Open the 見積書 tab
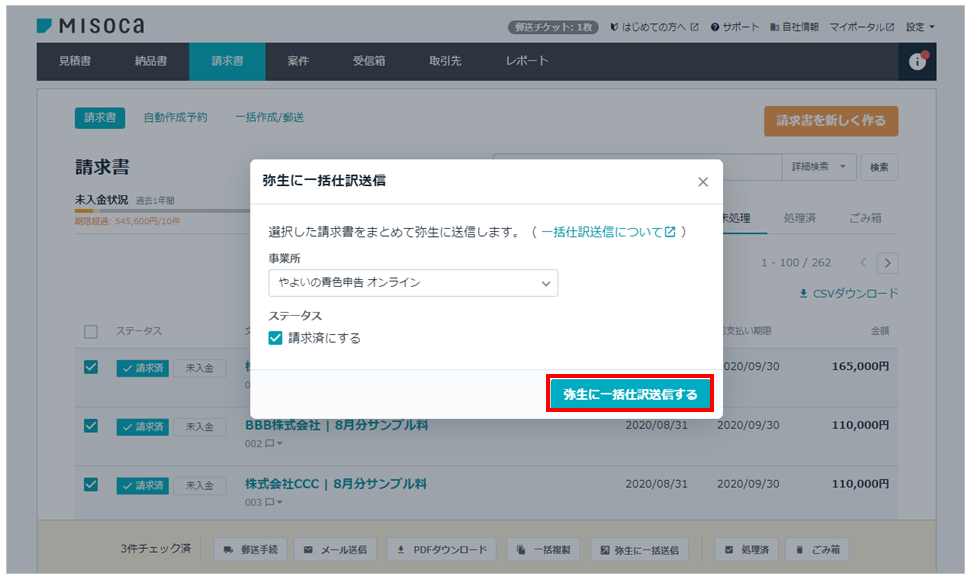 pyautogui.click(x=75, y=61)
